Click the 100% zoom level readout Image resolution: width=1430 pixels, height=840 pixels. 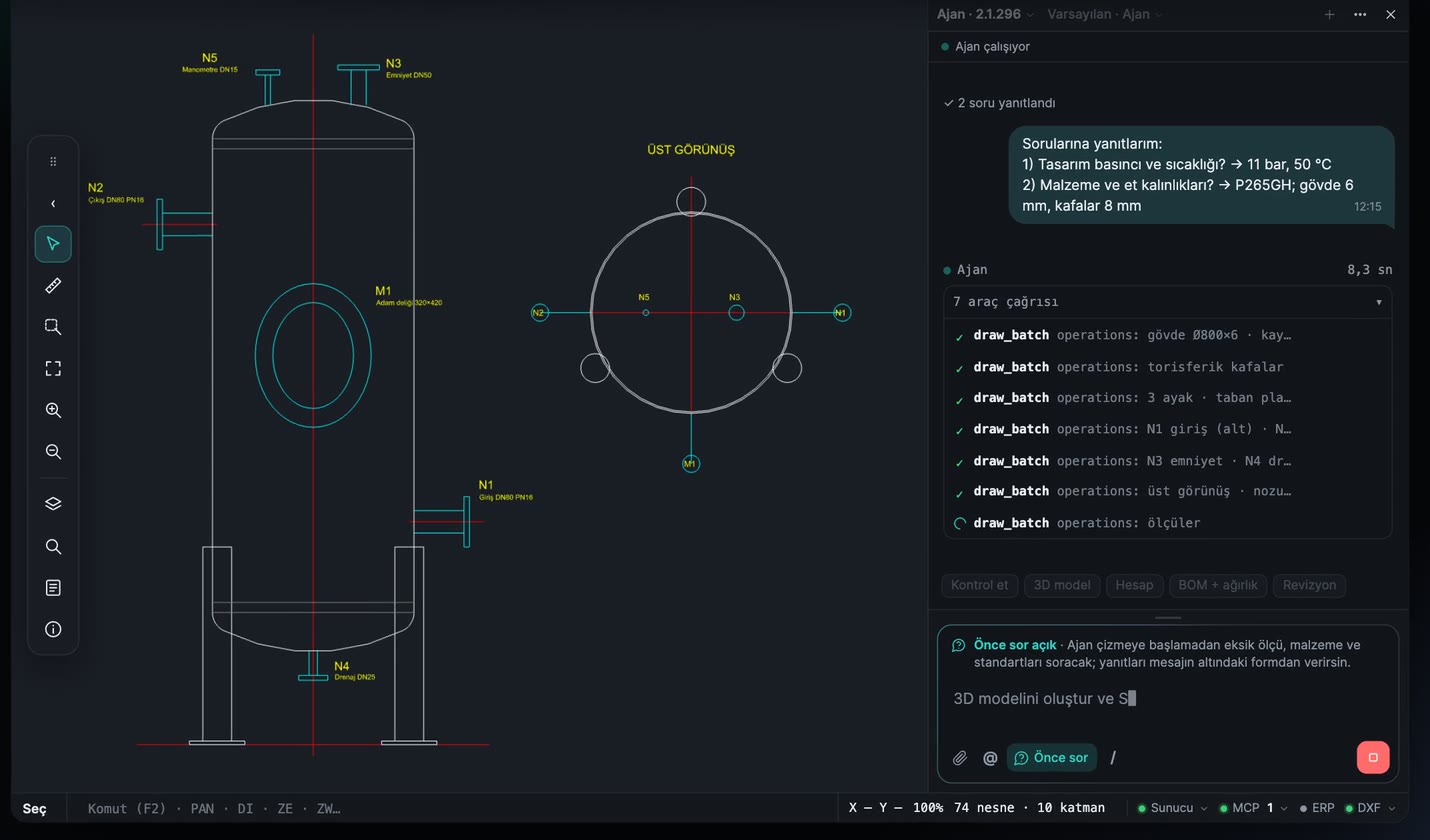click(928, 808)
